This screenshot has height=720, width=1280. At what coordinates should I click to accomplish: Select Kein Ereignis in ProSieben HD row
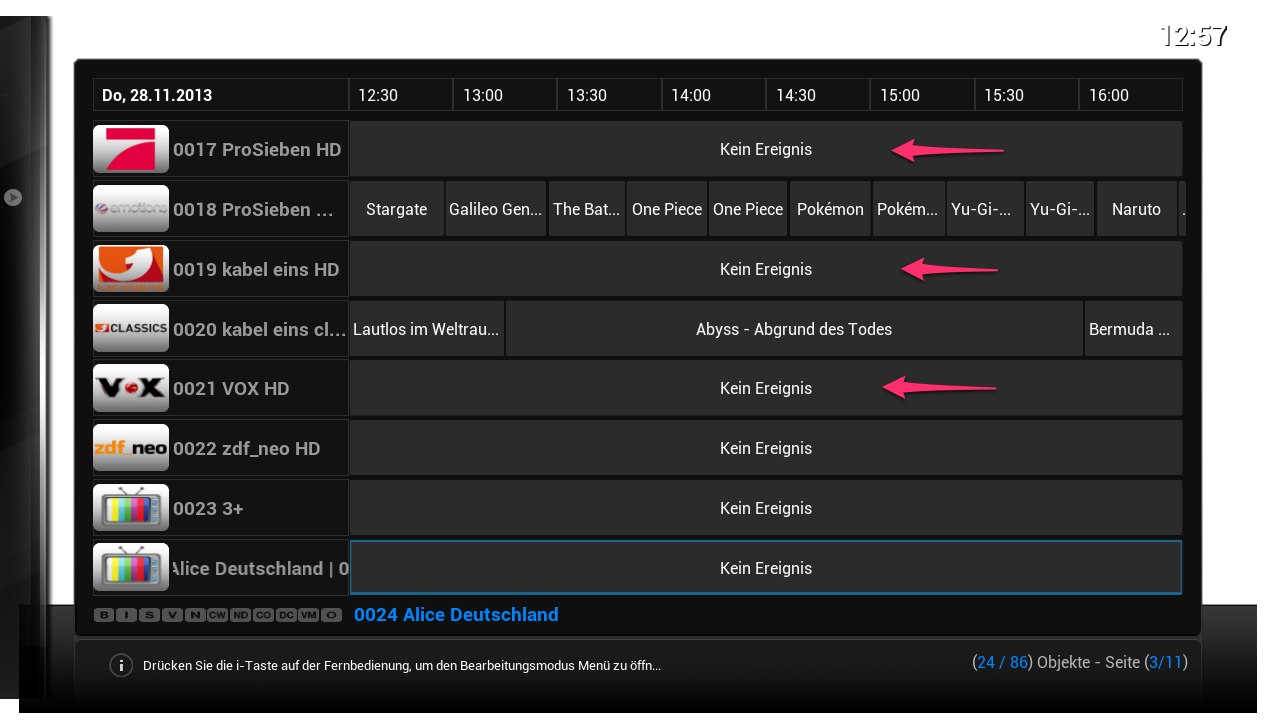pyautogui.click(x=766, y=149)
